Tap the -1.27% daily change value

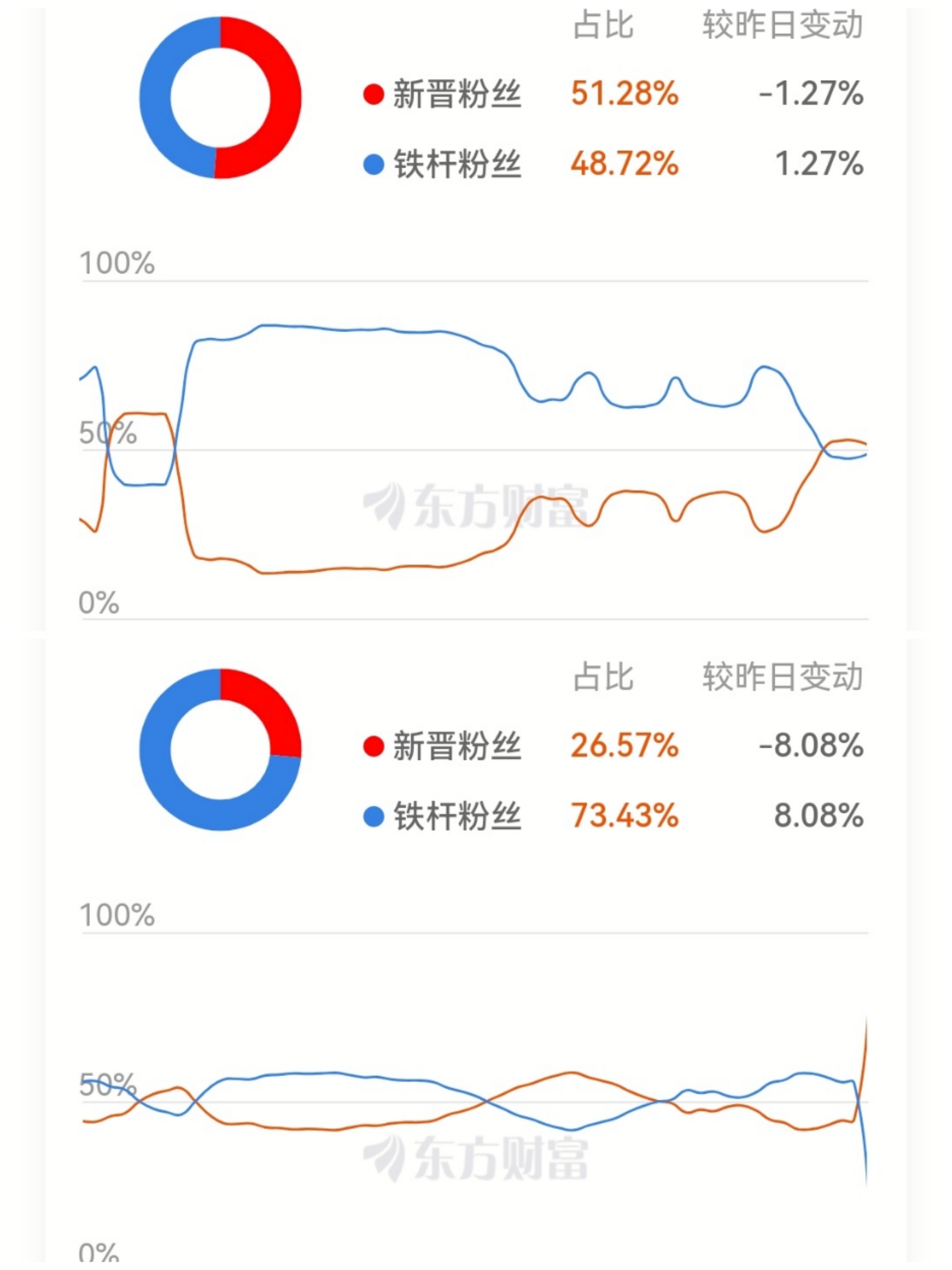tap(810, 93)
